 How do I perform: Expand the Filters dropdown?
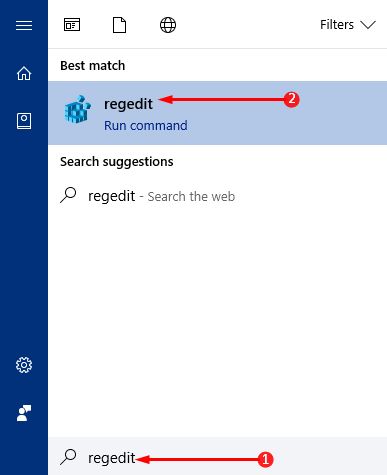348,25
